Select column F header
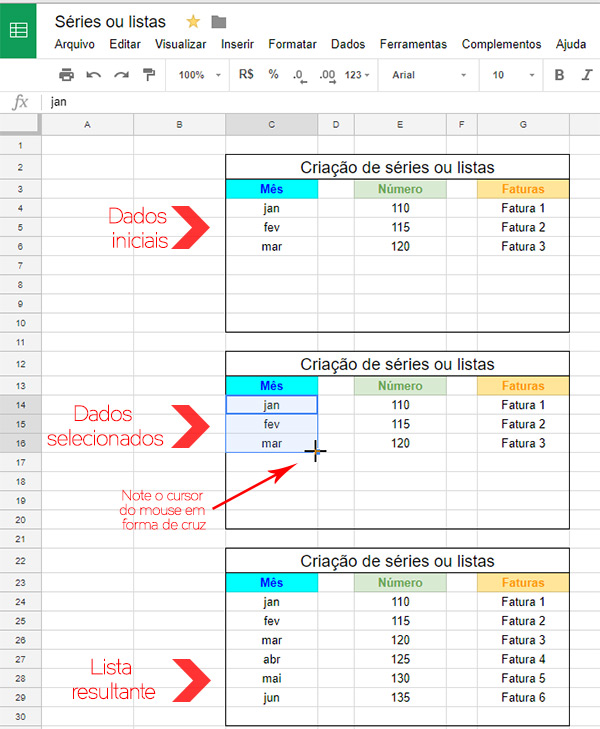The width and height of the screenshot is (600, 729). click(462, 125)
